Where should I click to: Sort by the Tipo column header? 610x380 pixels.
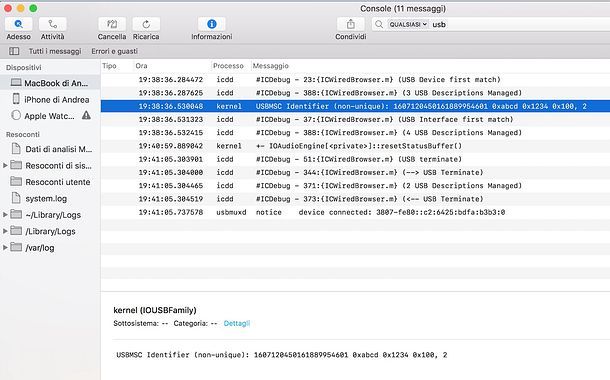coord(109,66)
